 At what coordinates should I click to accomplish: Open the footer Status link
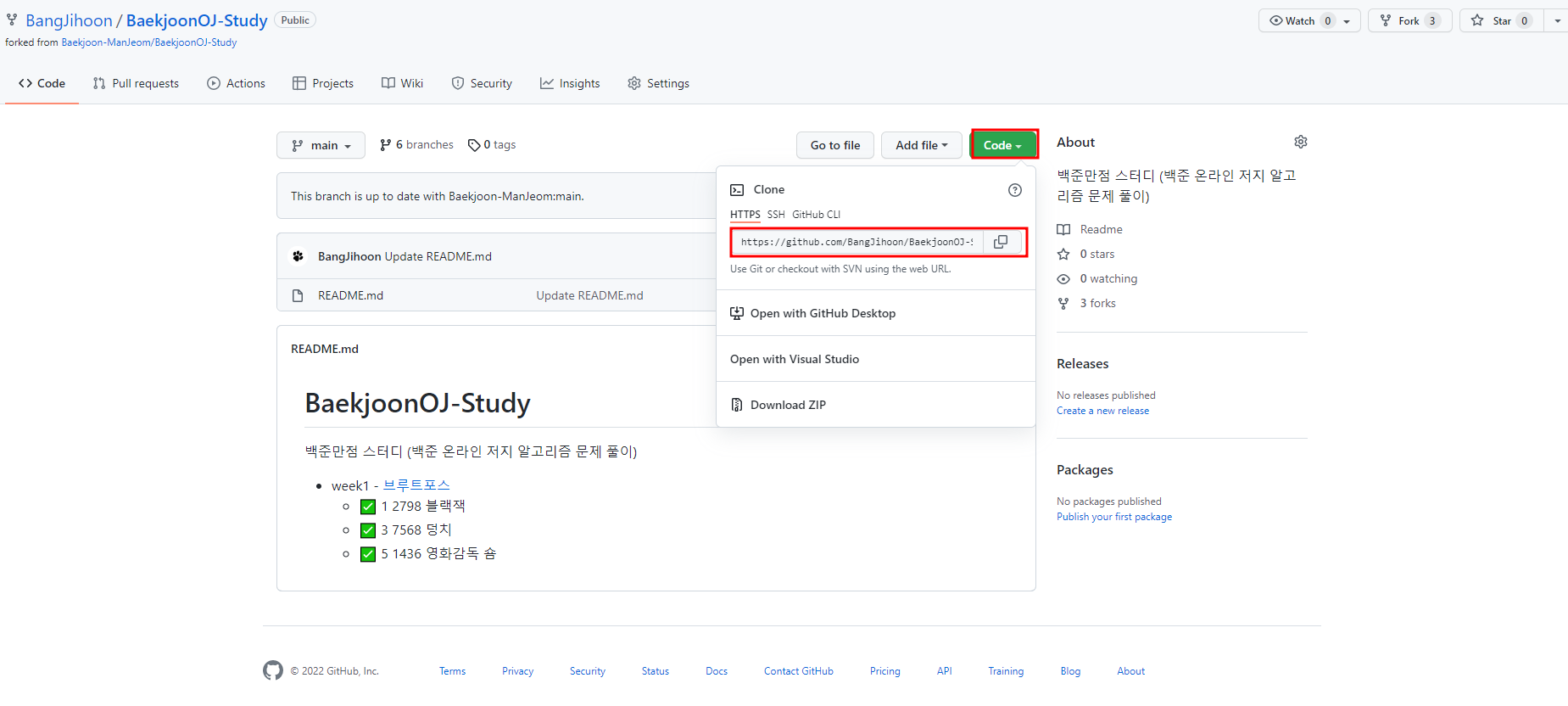[655, 671]
